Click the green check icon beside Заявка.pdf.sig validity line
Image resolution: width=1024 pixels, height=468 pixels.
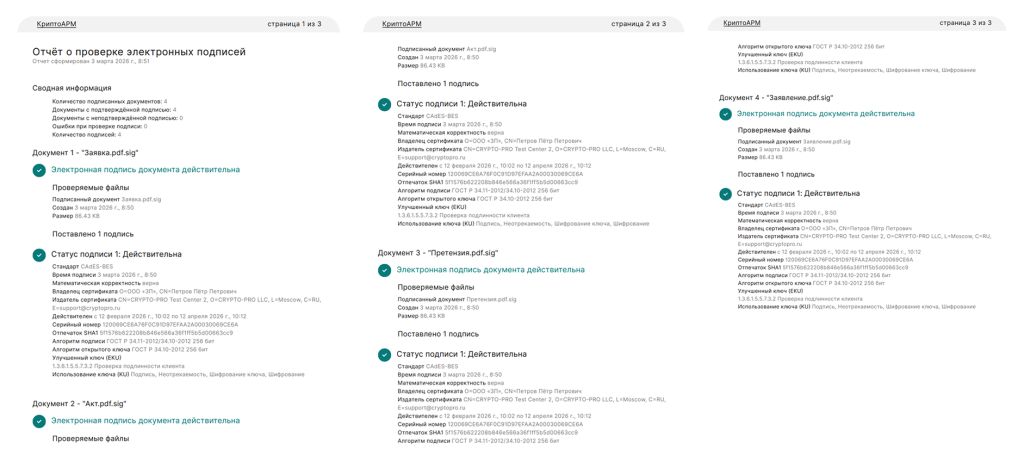click(39, 170)
